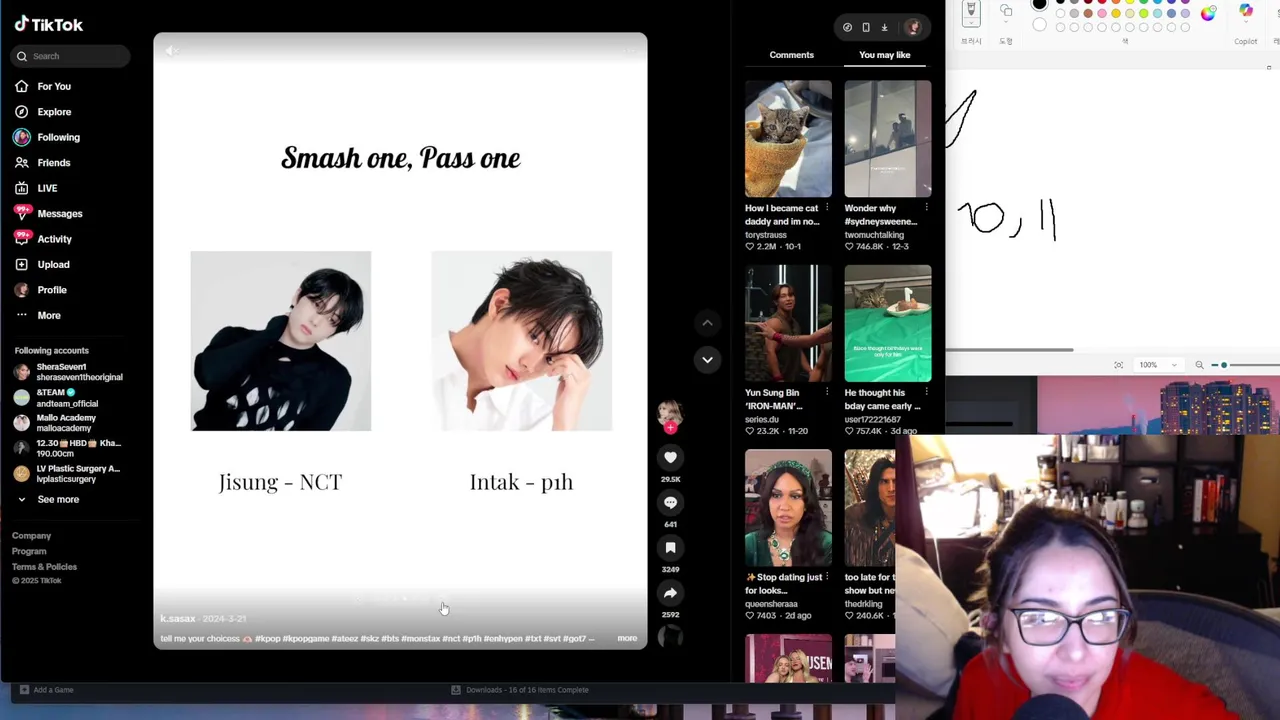Share the video with the arrow icon
Viewport: 1280px width, 720px height.
click(670, 593)
